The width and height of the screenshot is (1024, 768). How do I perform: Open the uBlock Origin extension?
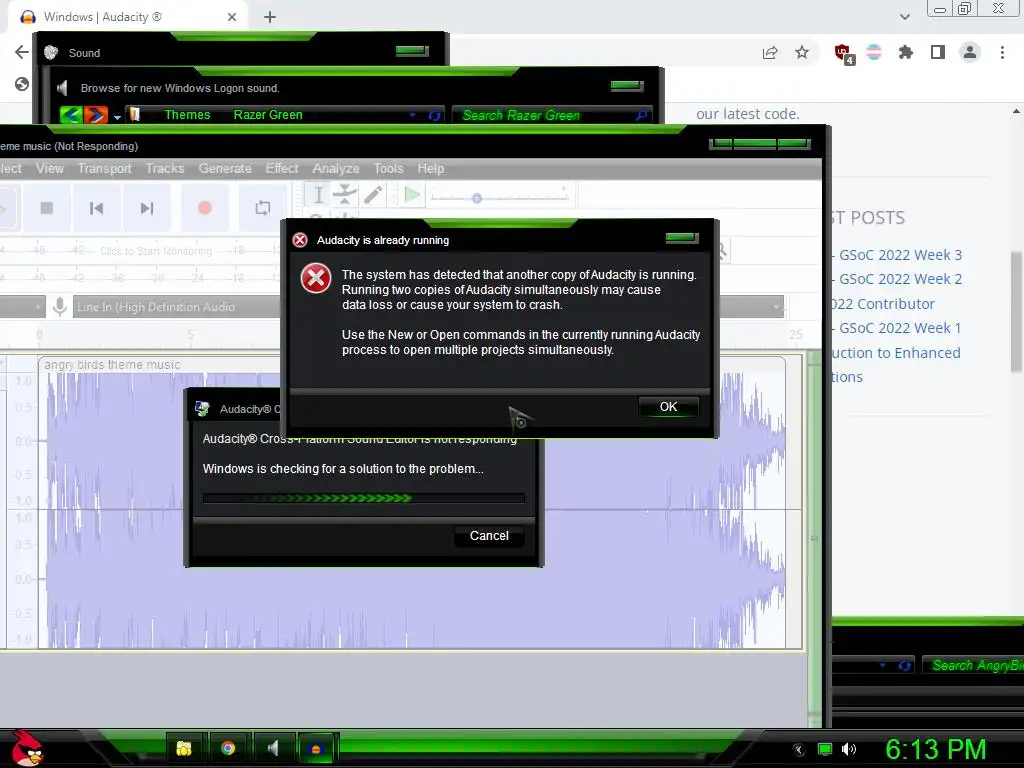point(843,53)
